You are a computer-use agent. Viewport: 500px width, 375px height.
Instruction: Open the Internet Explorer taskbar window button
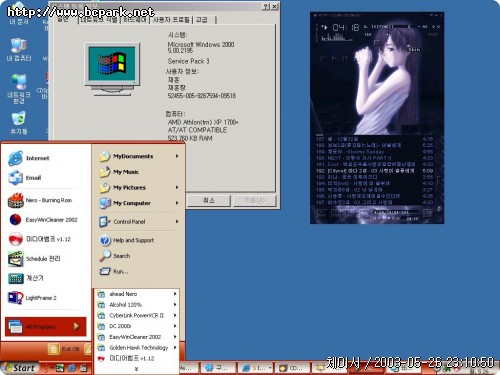pyautogui.click(x=256, y=368)
